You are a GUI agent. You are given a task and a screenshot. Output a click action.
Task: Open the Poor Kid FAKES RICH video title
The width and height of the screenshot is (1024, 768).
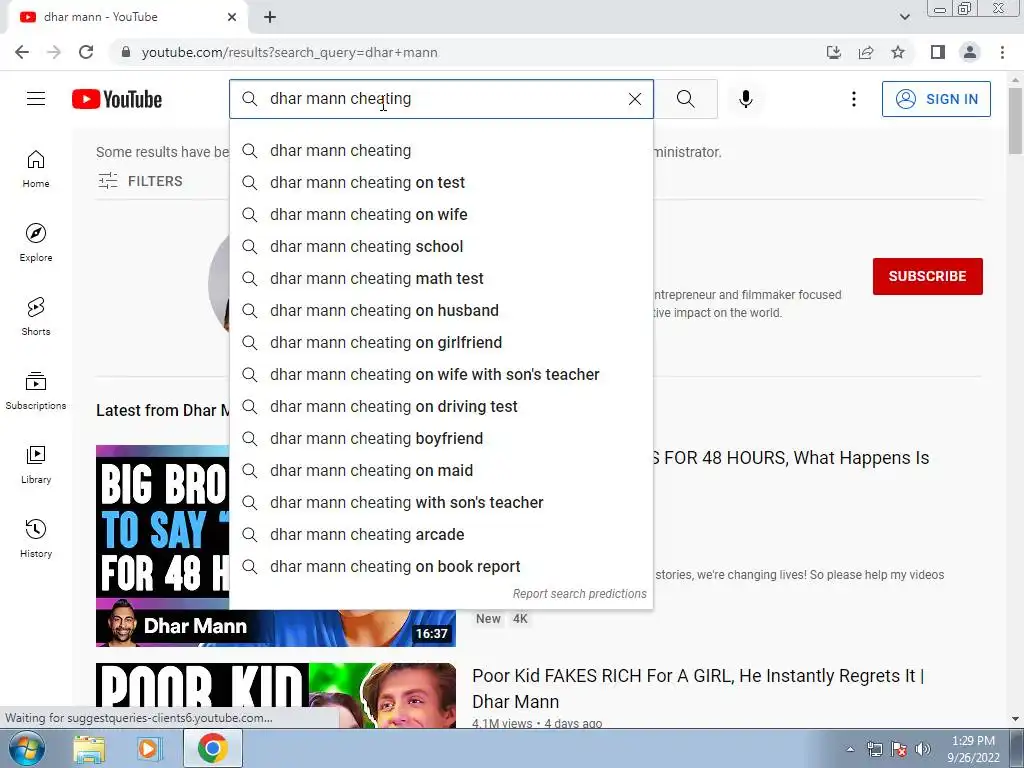697,688
